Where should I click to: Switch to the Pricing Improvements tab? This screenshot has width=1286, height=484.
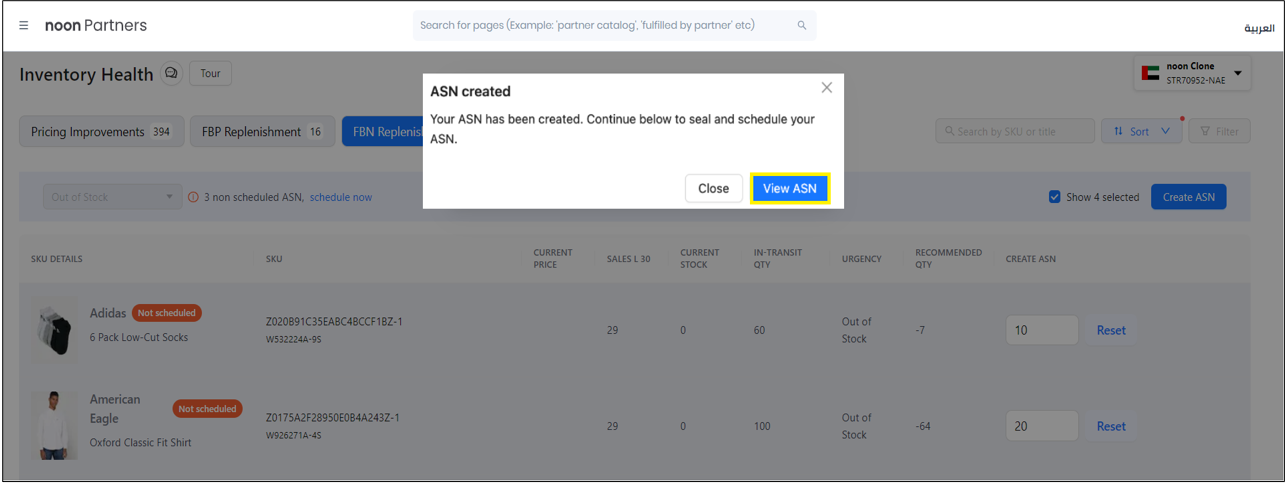[101, 131]
